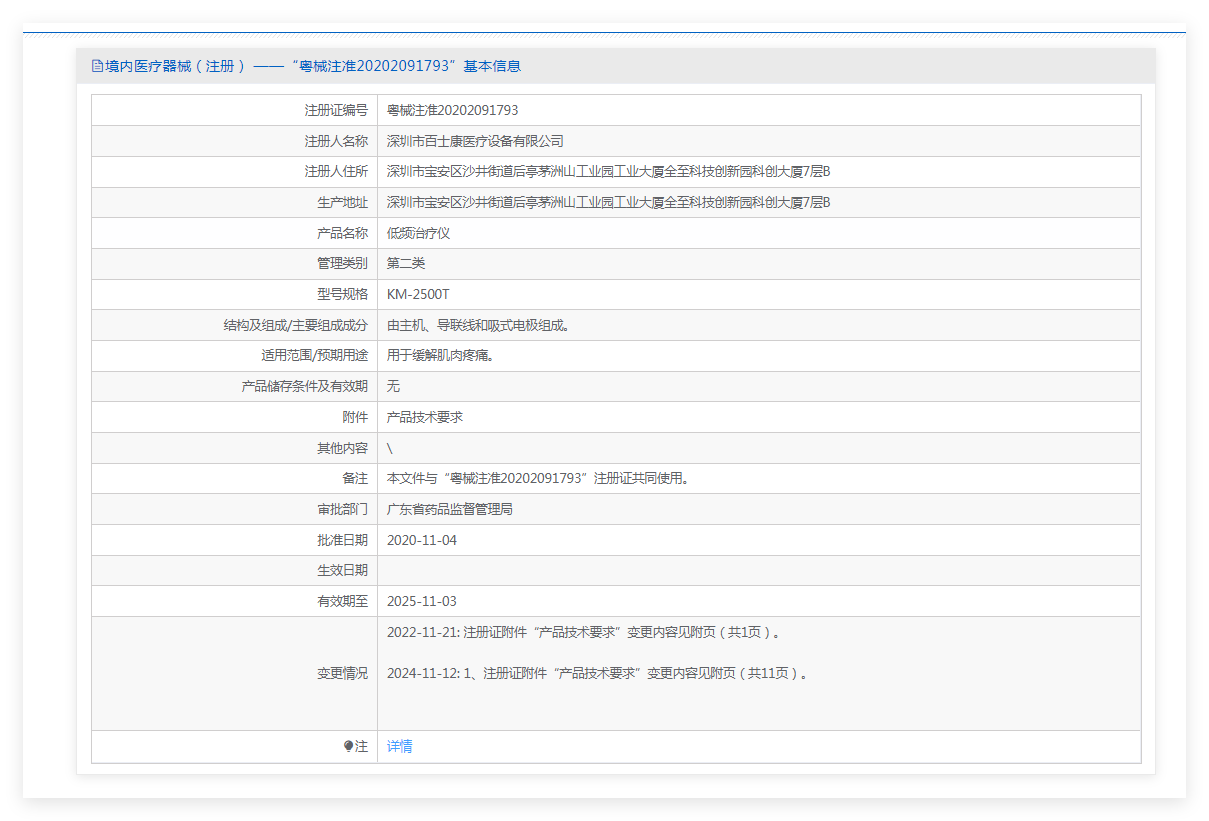The image size is (1209, 821).
Task: Click the bullet icon beside 注
Action: [349, 746]
